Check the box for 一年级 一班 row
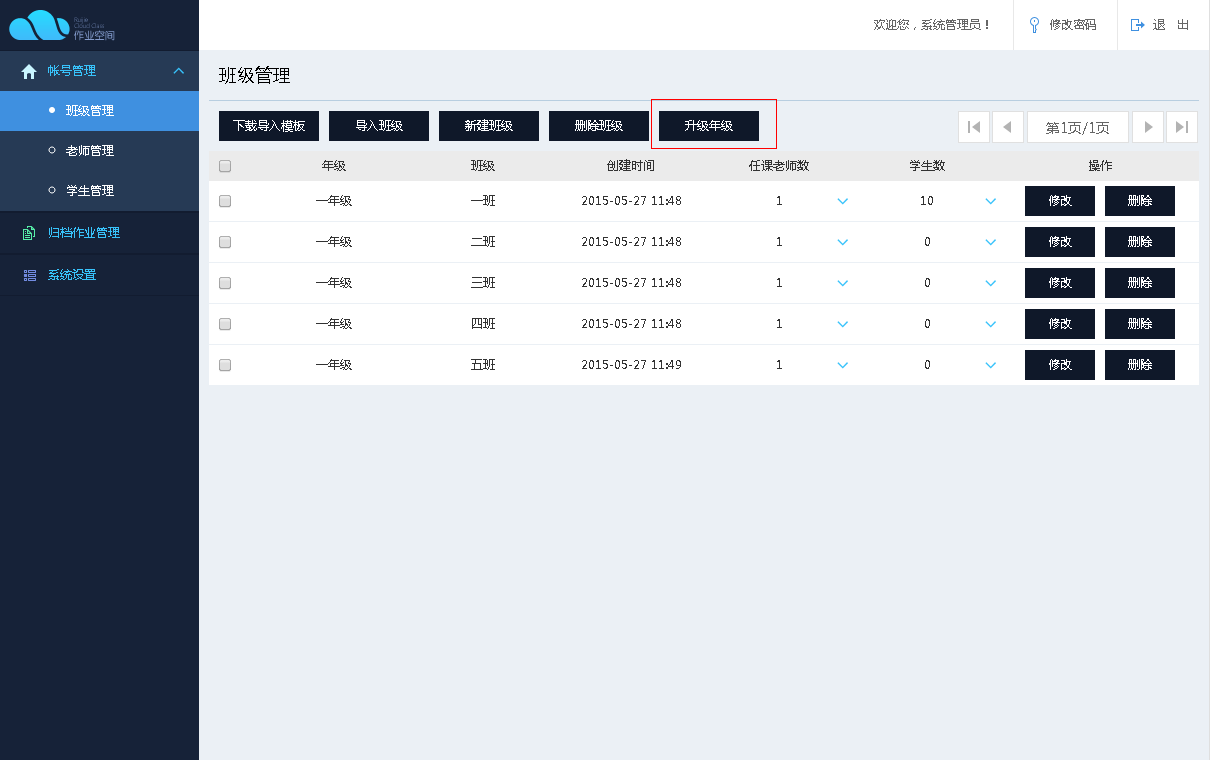The width and height of the screenshot is (1210, 760). (x=225, y=201)
